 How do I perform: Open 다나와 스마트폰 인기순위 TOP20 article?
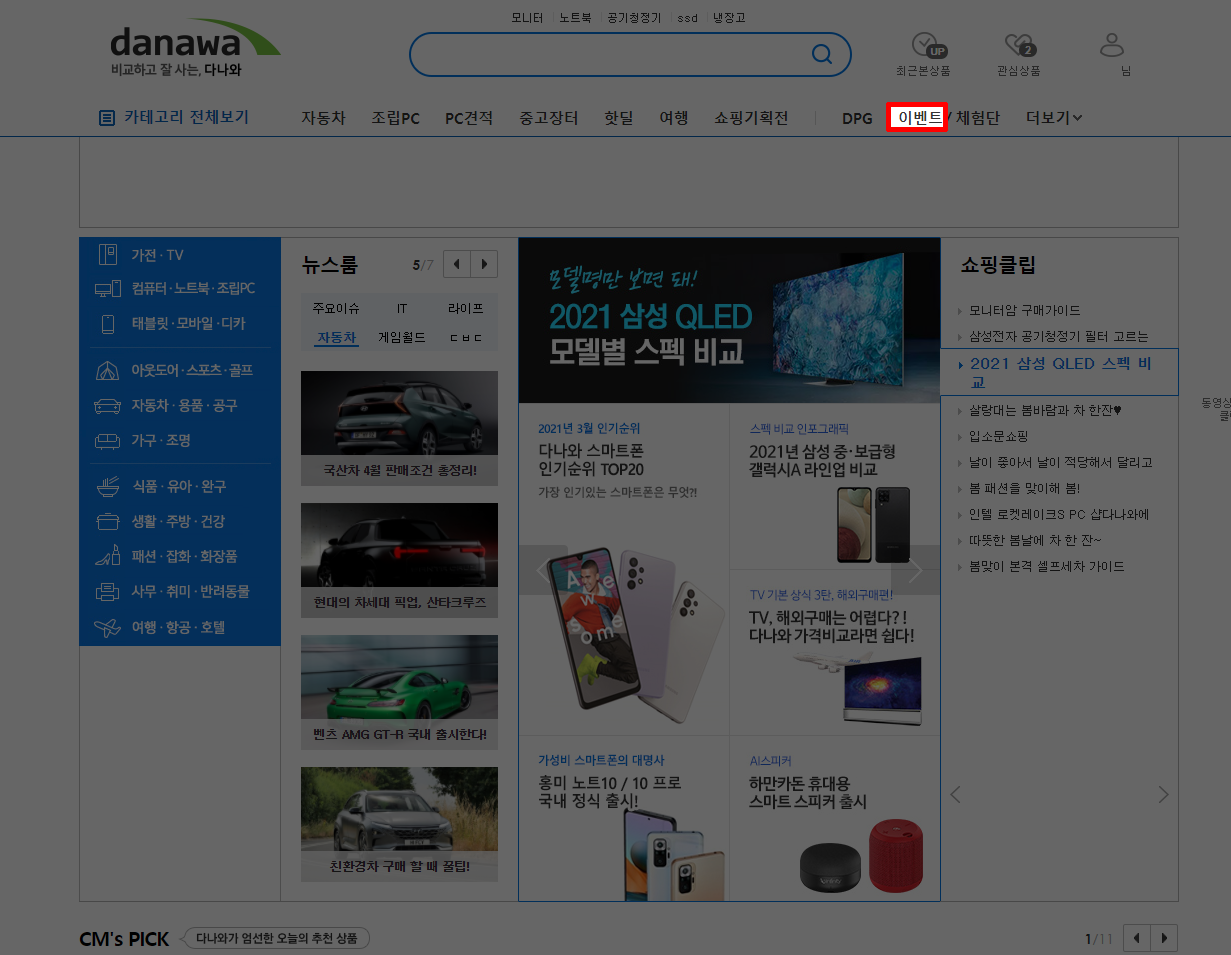(624, 570)
